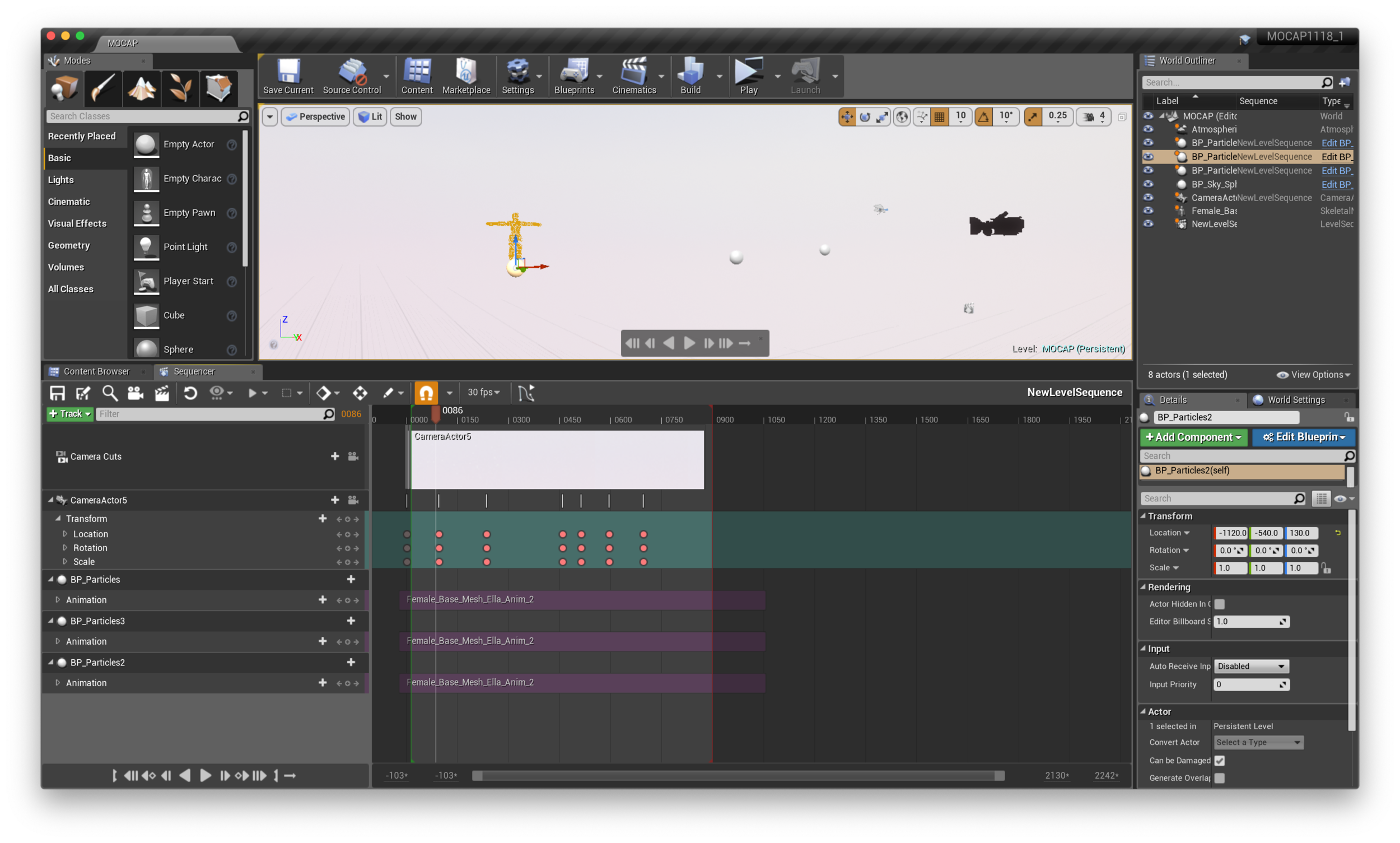The height and width of the screenshot is (843, 1400).
Task: Select the Place mode icon
Action: pos(64,89)
